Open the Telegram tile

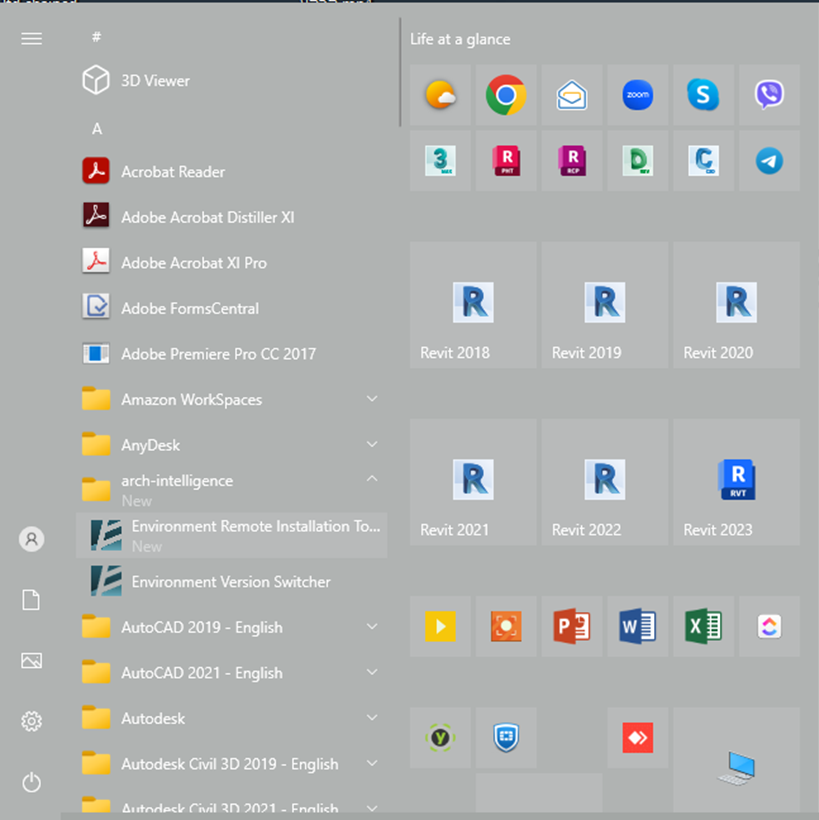point(769,161)
